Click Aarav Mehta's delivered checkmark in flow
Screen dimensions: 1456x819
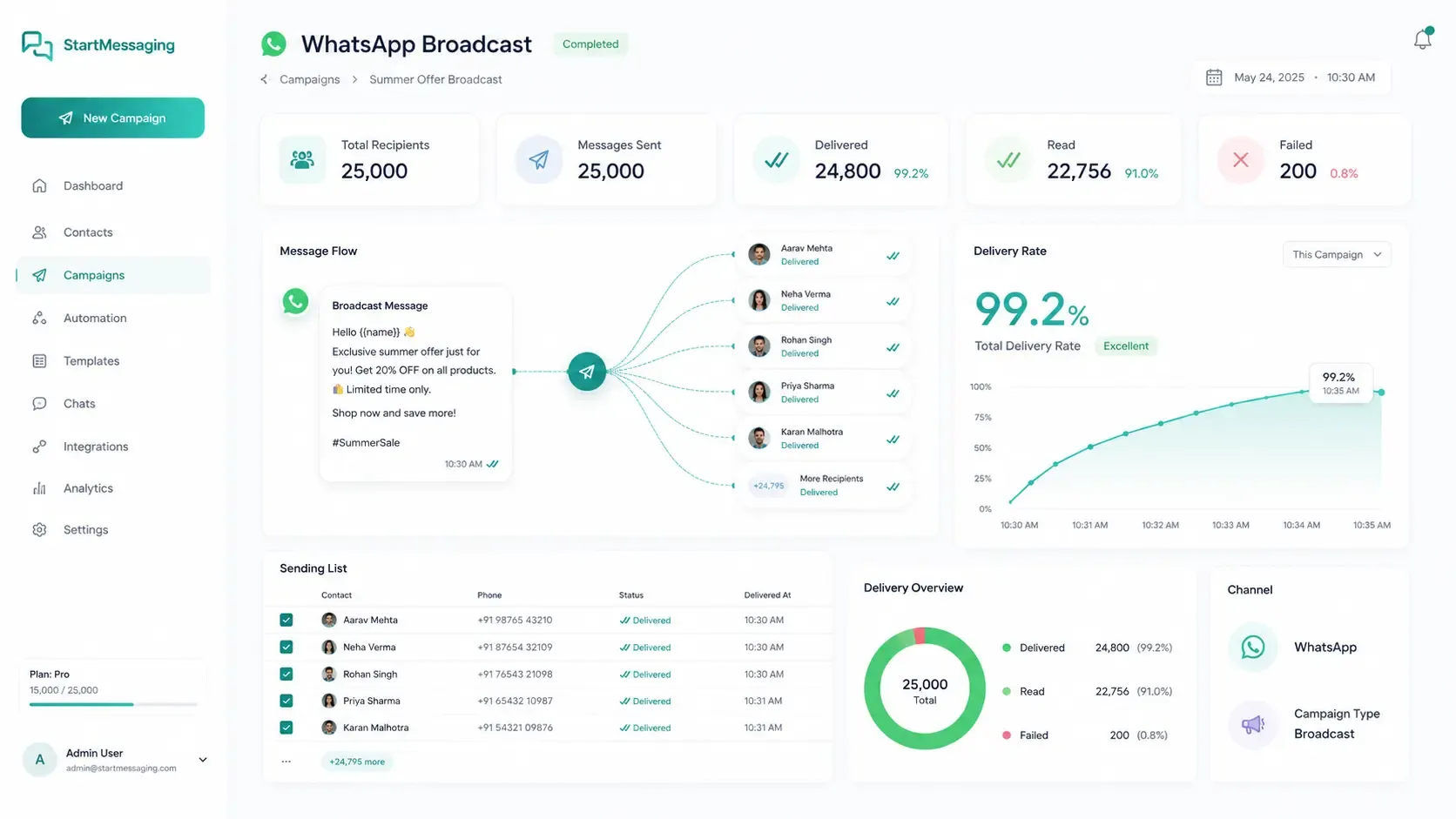(x=893, y=256)
